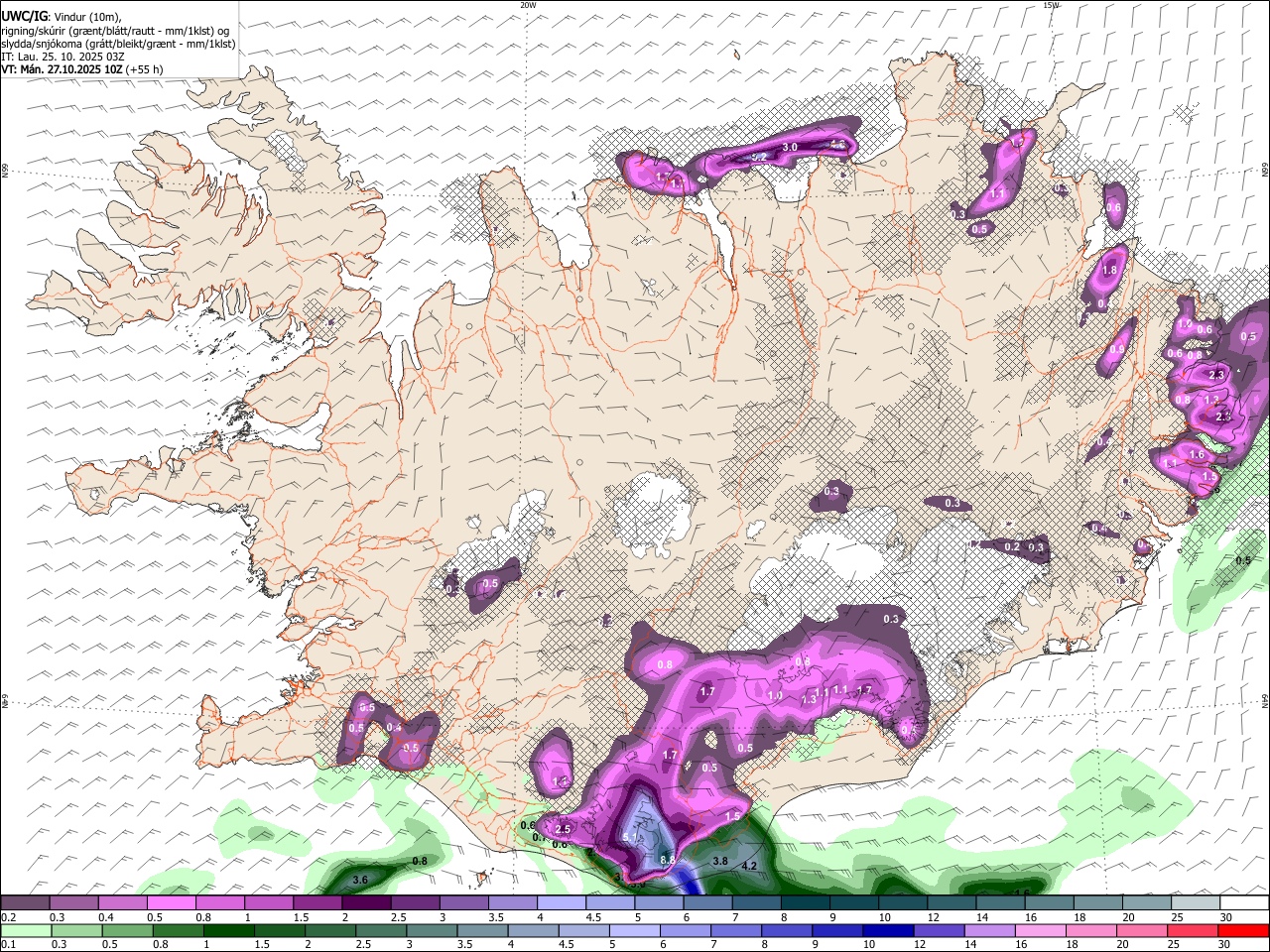The width and height of the screenshot is (1270, 952).
Task: Click the 'IT: Lau. 25. 10. 2025 03Z' line
Action: (63, 57)
